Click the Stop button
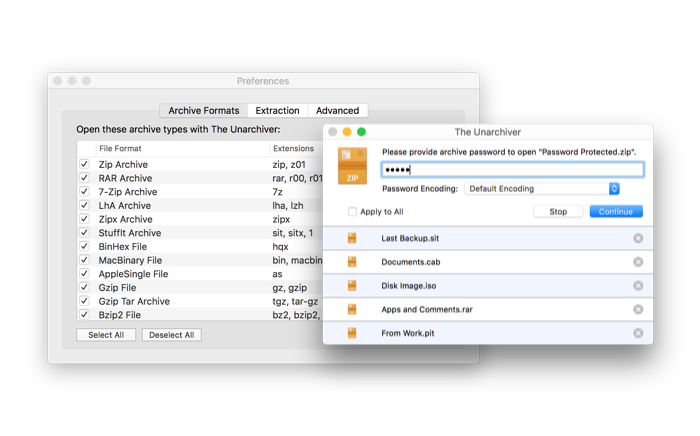This screenshot has height=436, width=700. tap(558, 212)
